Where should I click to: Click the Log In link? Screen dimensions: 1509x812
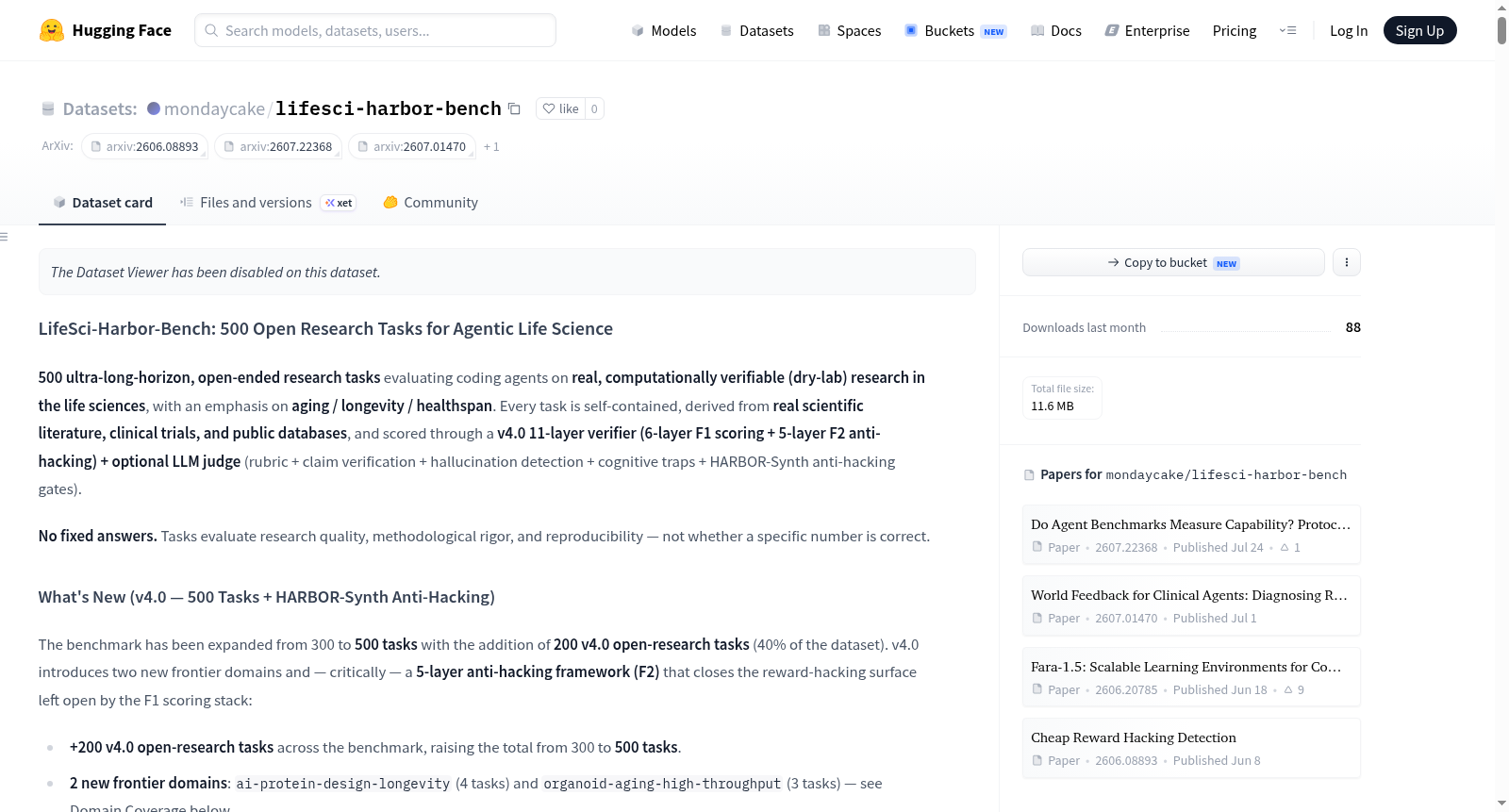(x=1349, y=30)
